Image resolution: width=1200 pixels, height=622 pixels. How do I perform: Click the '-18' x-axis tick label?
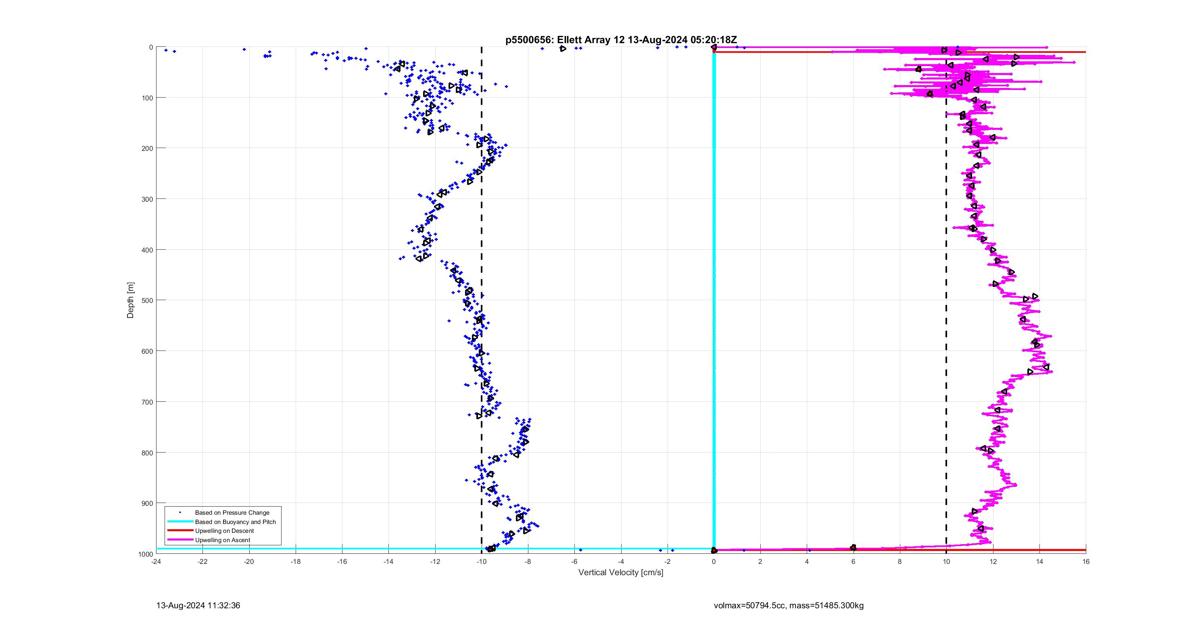[x=296, y=561]
